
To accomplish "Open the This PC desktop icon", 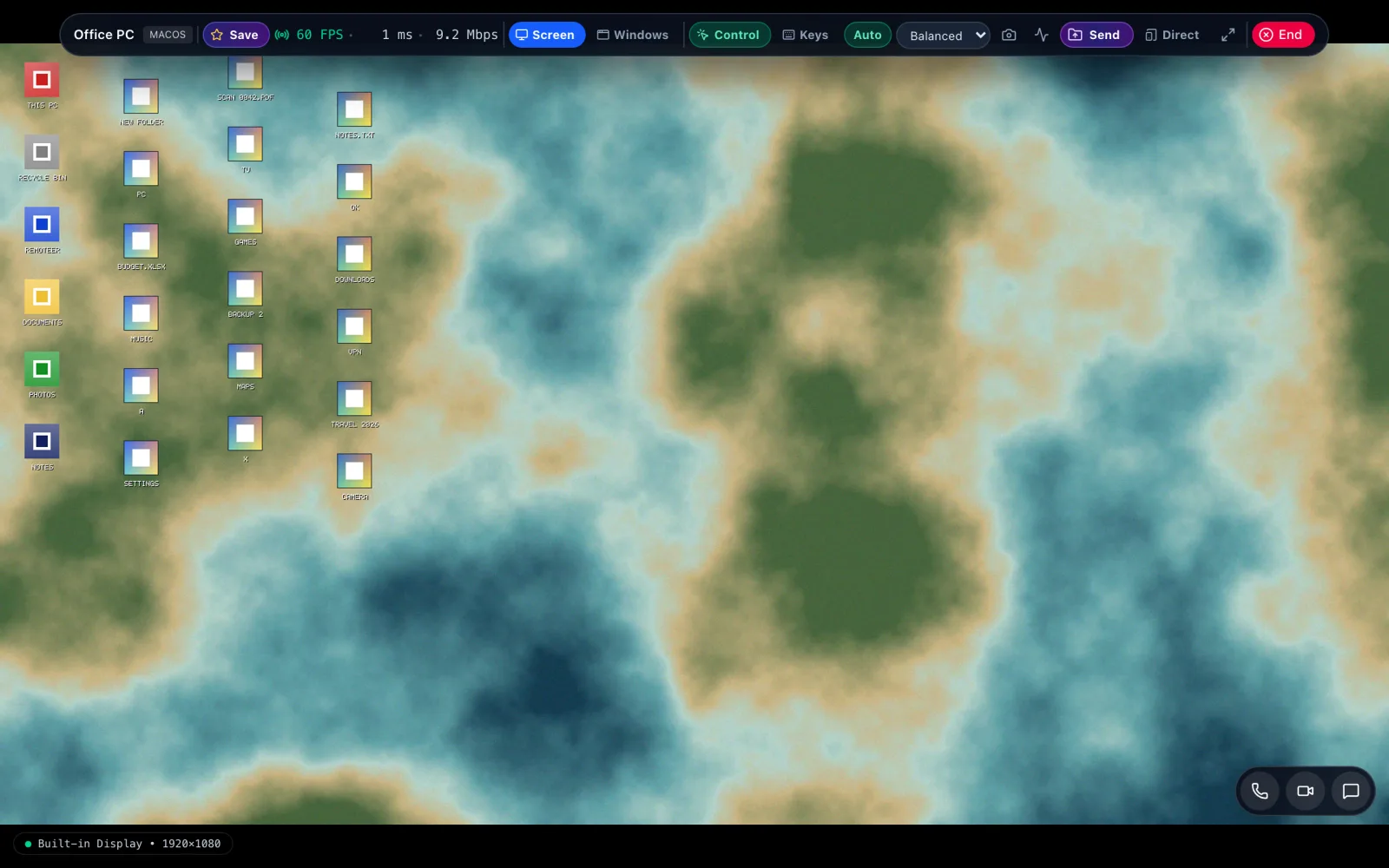I will coord(42,85).
